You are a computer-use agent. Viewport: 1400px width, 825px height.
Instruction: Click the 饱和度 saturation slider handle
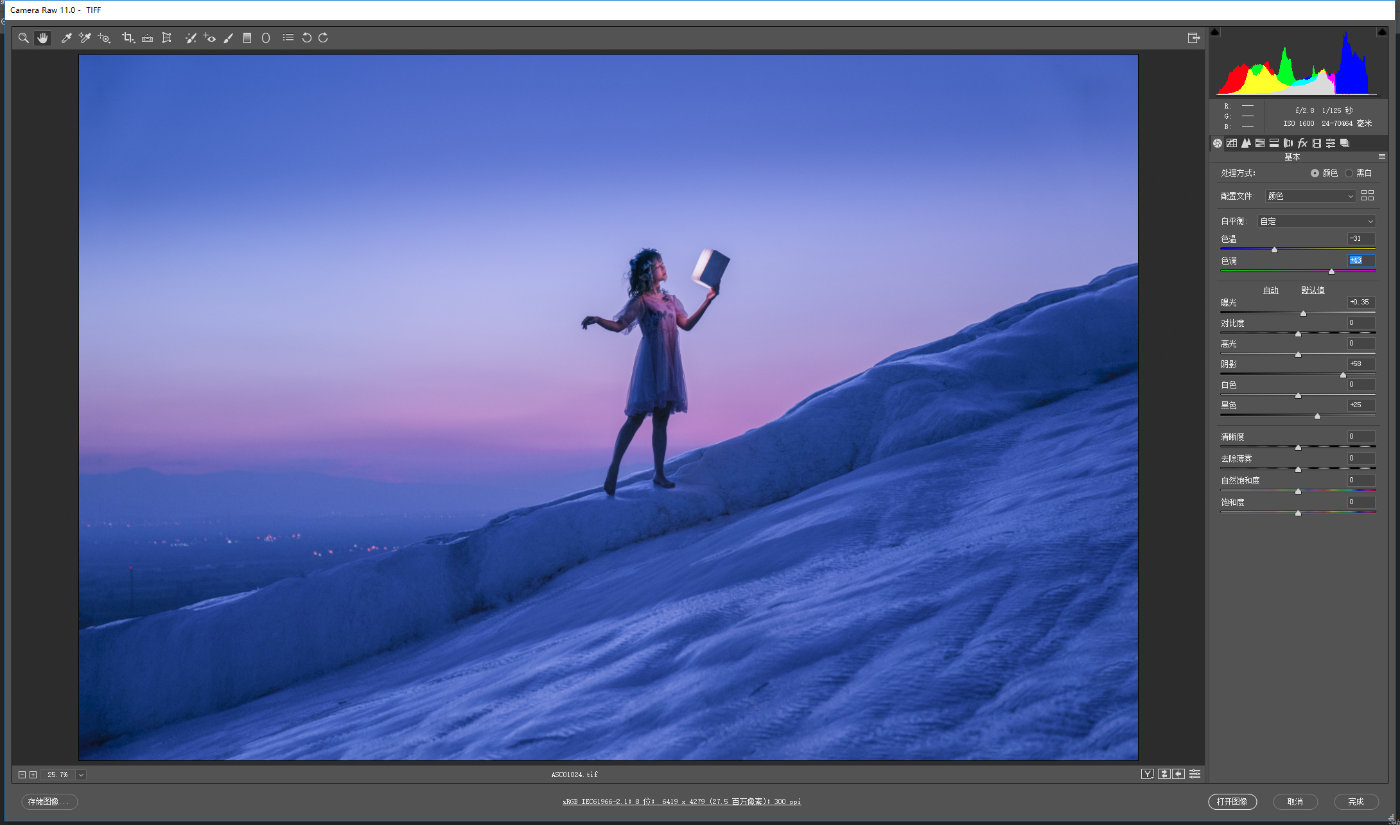pos(1298,513)
